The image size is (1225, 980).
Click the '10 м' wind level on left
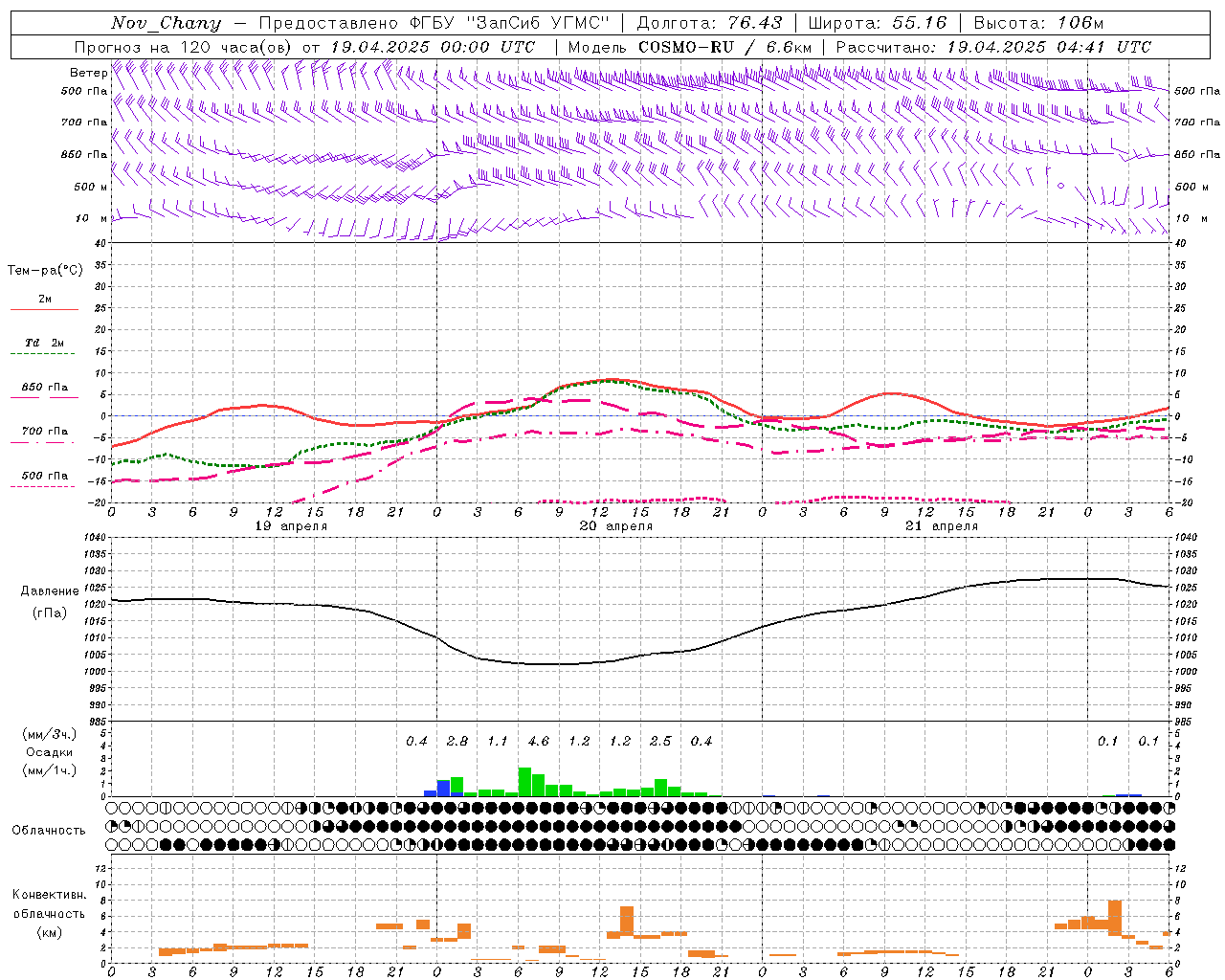pos(91,219)
